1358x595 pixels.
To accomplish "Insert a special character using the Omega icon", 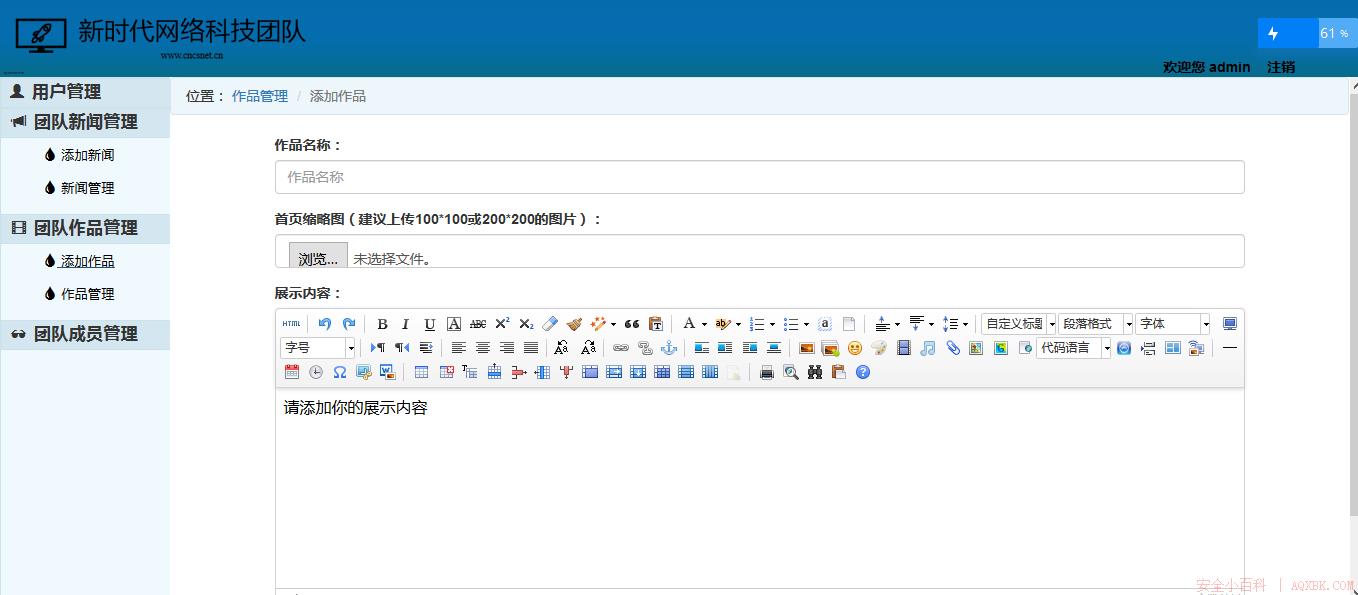I will [340, 372].
